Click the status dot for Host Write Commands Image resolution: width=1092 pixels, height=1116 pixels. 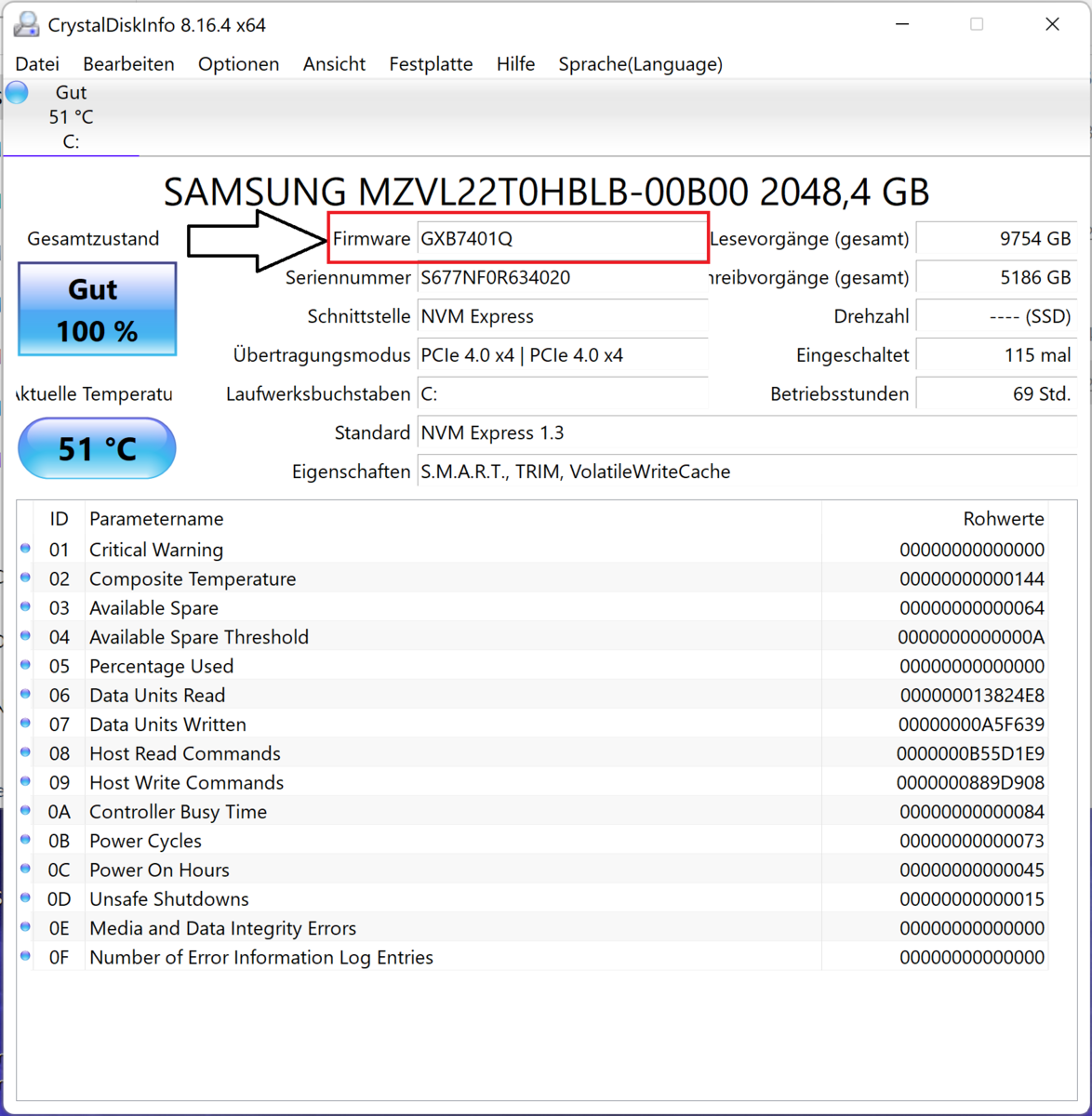click(25, 782)
